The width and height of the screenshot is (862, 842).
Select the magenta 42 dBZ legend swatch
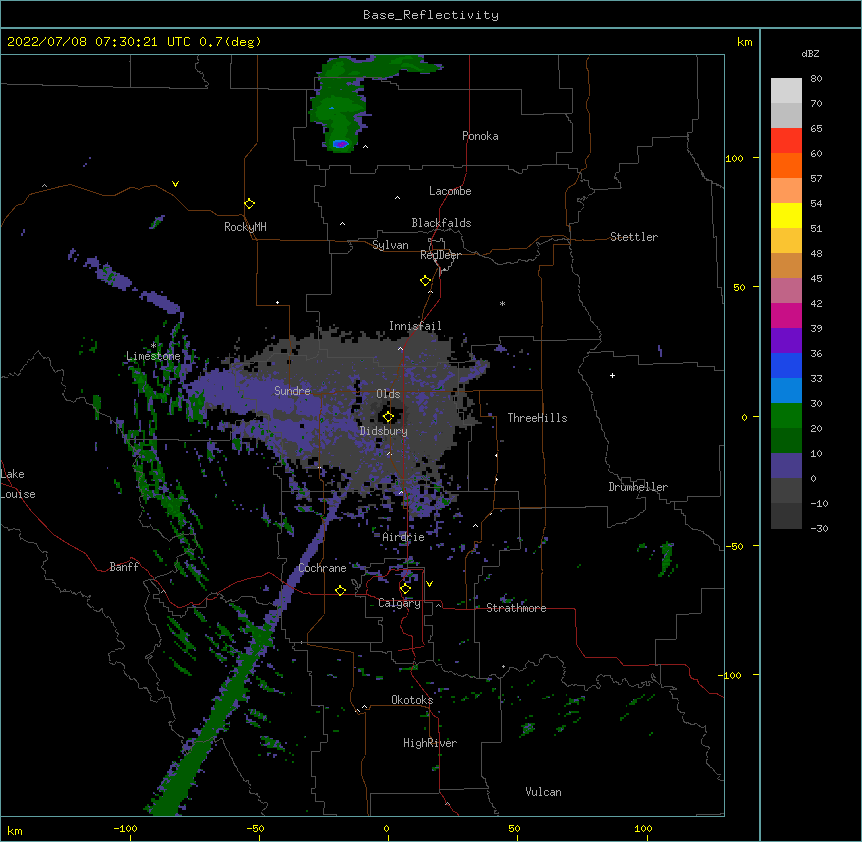click(x=786, y=315)
